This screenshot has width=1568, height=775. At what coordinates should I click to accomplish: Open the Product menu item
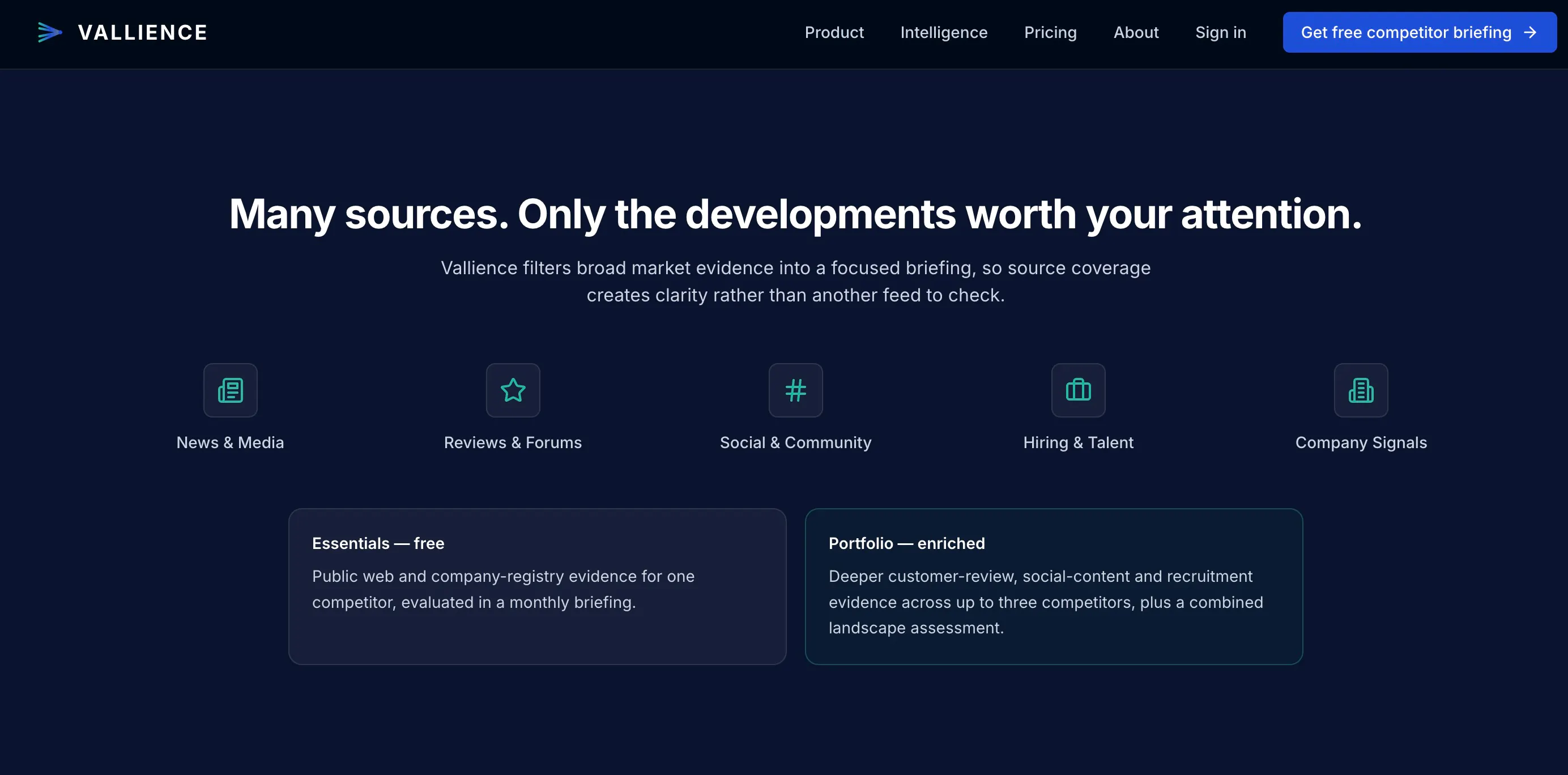[x=834, y=32]
